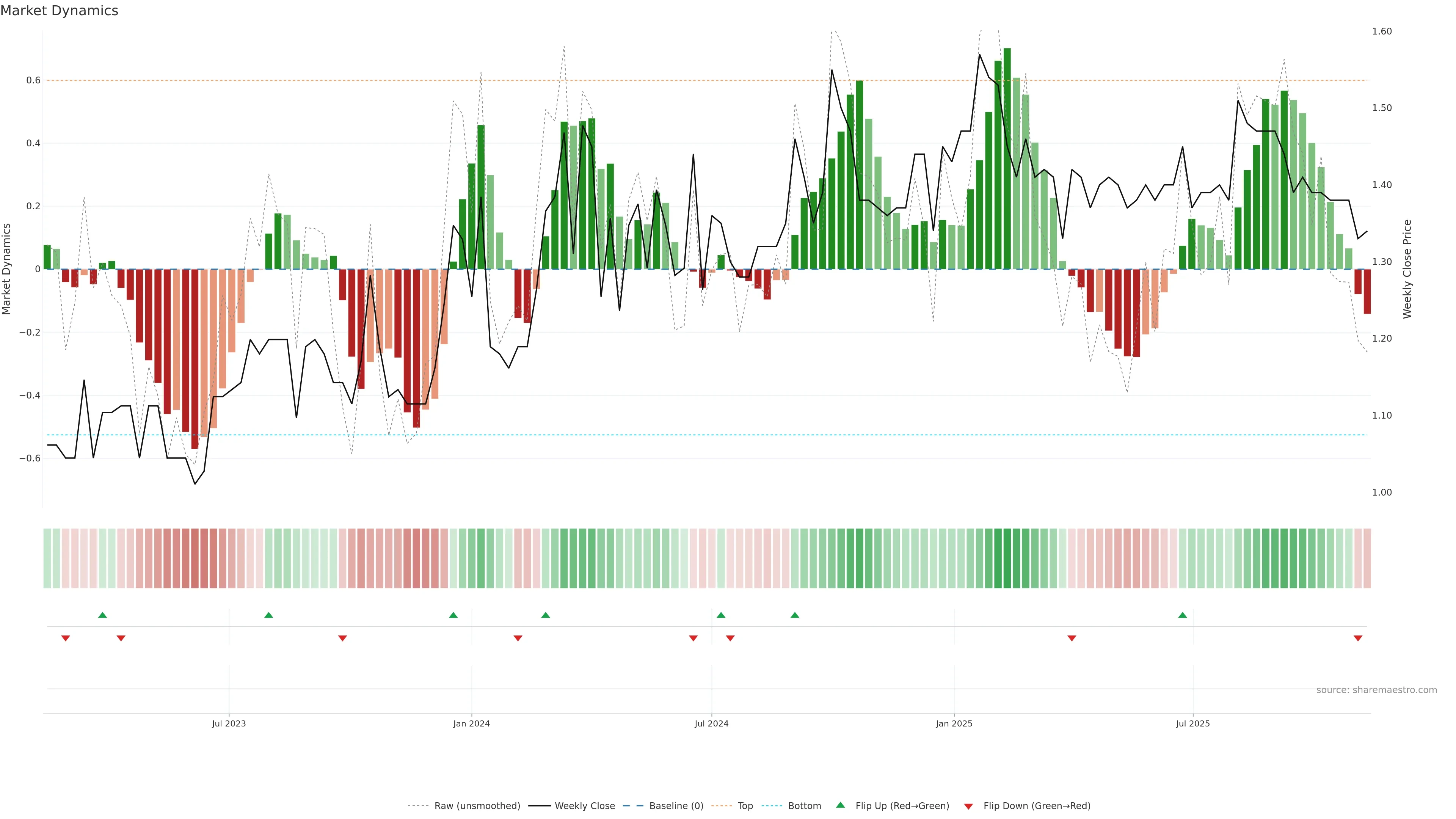Toggle the Baseline (0) legend entry
Screen dimensions: 1456x819
click(676, 806)
